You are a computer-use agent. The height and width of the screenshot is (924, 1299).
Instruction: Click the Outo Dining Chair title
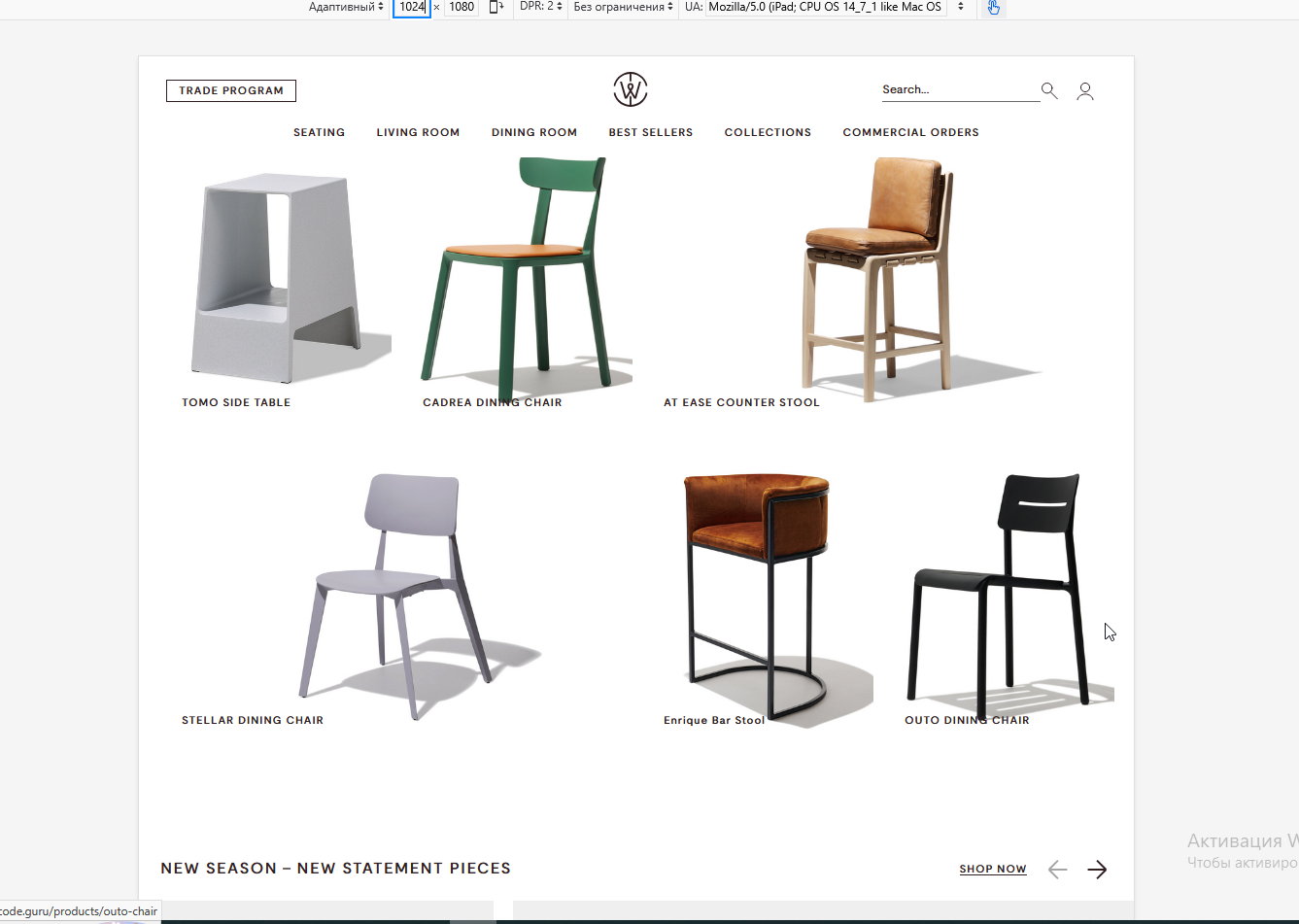967,720
